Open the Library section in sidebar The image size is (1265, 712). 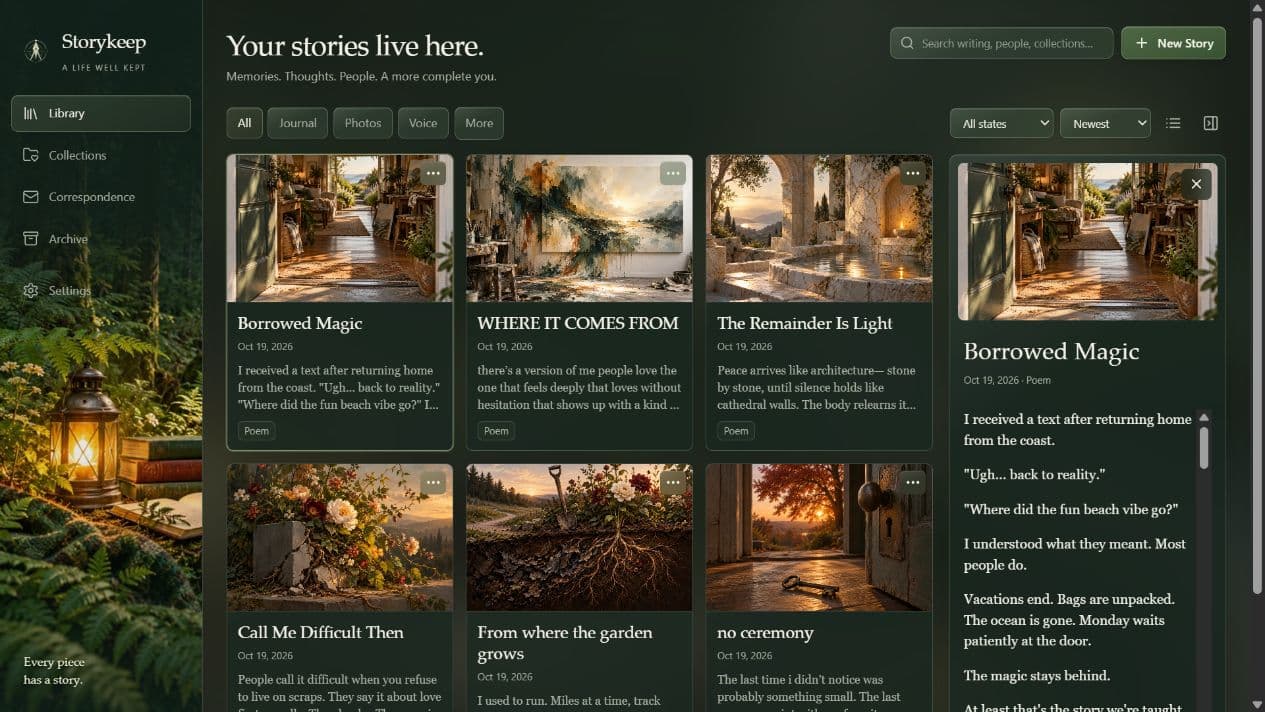(x=101, y=113)
